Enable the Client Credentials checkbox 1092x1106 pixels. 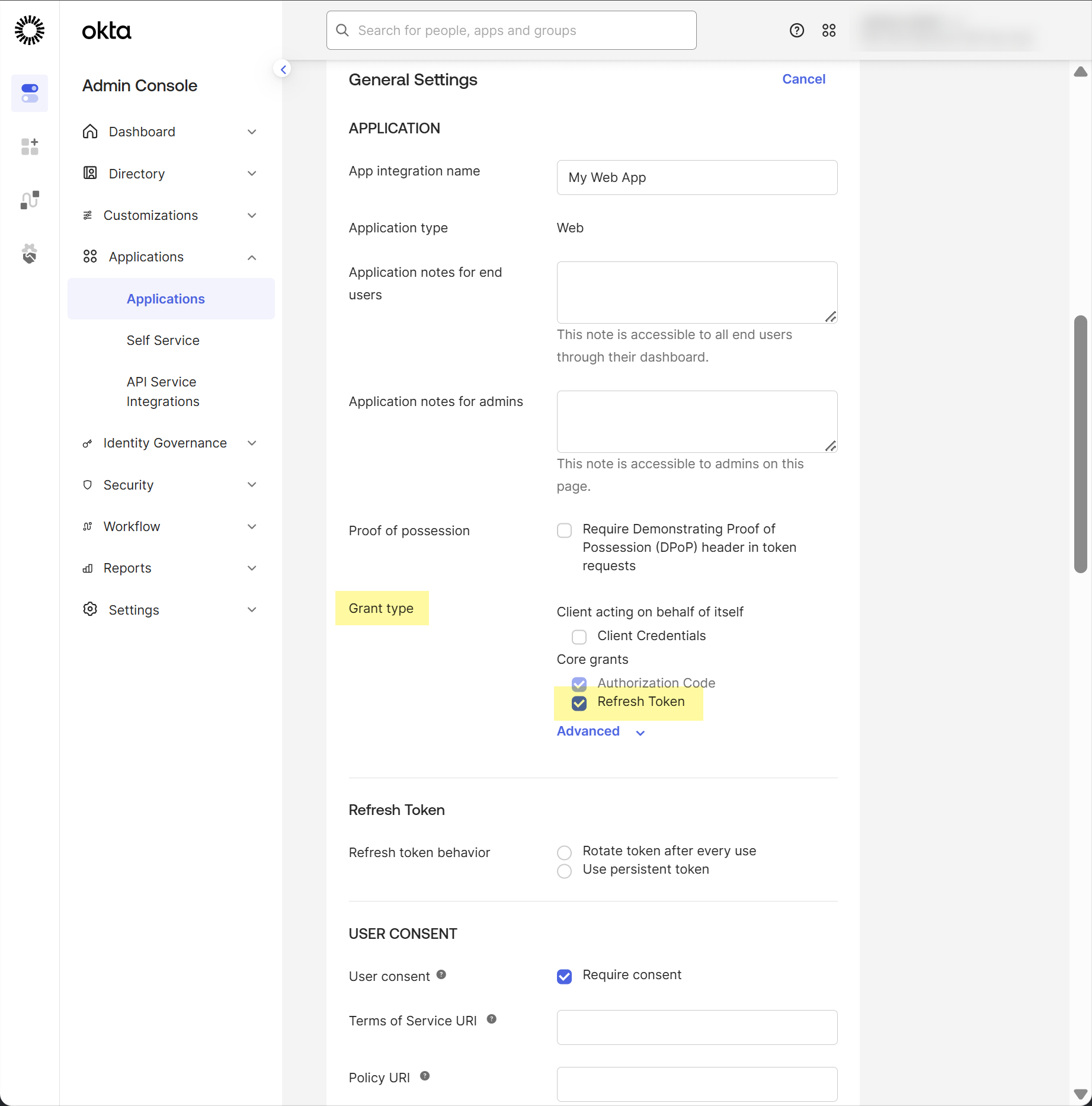click(x=579, y=637)
